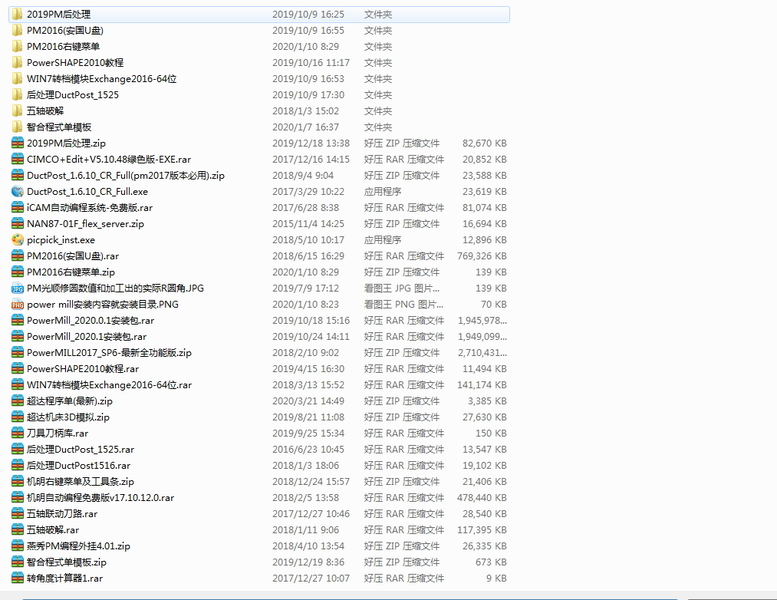Click archive icon of PowerMill_2020.0.1安装包.rar
This screenshot has height=600, width=777.
pyautogui.click(x=17, y=320)
